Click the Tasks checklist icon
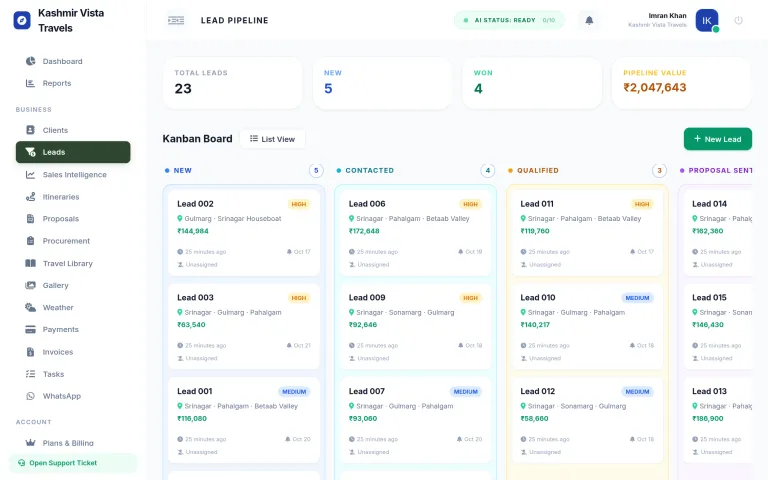Image resolution: width=768 pixels, height=480 pixels. coord(30,374)
